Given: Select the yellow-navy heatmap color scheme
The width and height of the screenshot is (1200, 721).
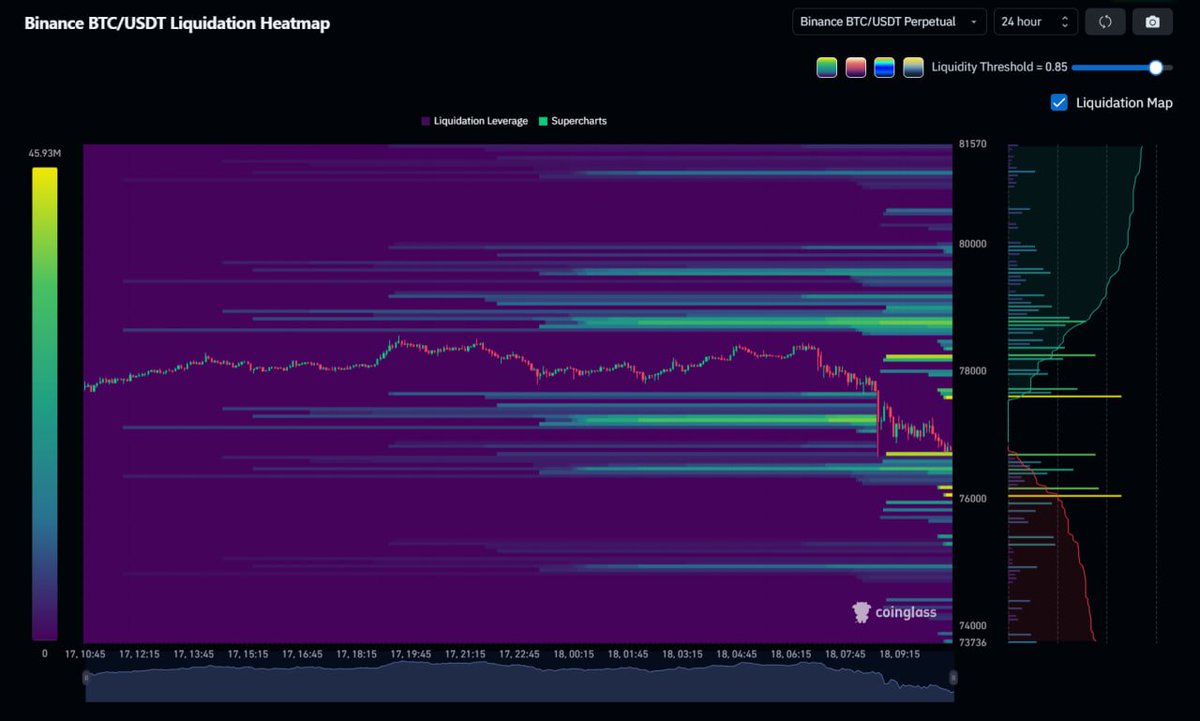Looking at the screenshot, I should tap(913, 67).
